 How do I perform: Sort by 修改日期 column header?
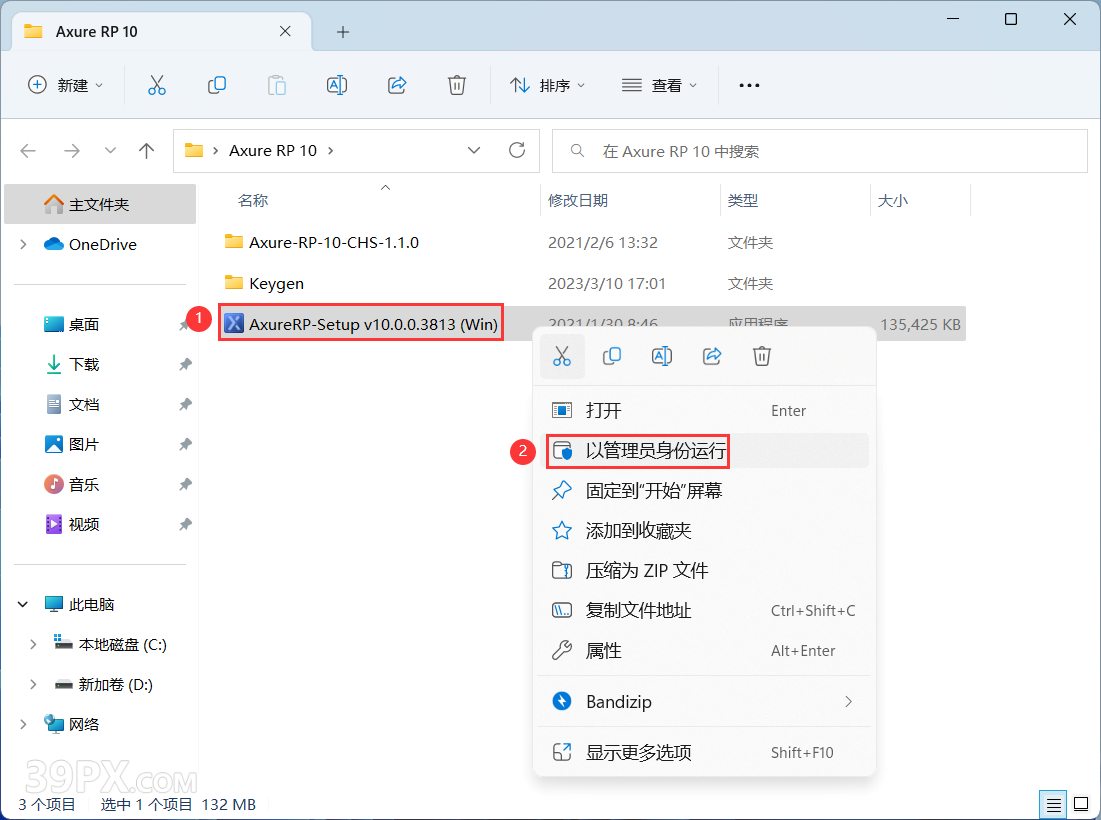pyautogui.click(x=578, y=201)
